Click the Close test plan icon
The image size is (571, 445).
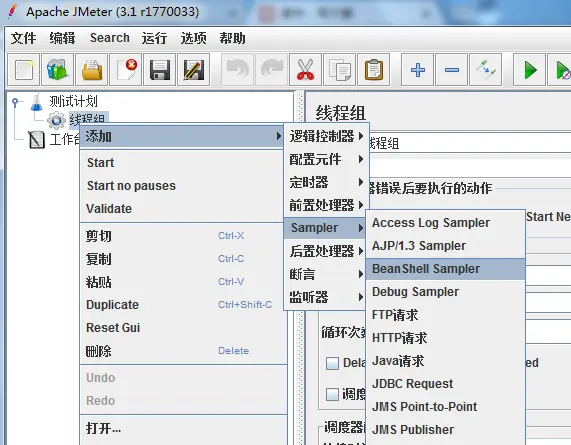tap(126, 70)
